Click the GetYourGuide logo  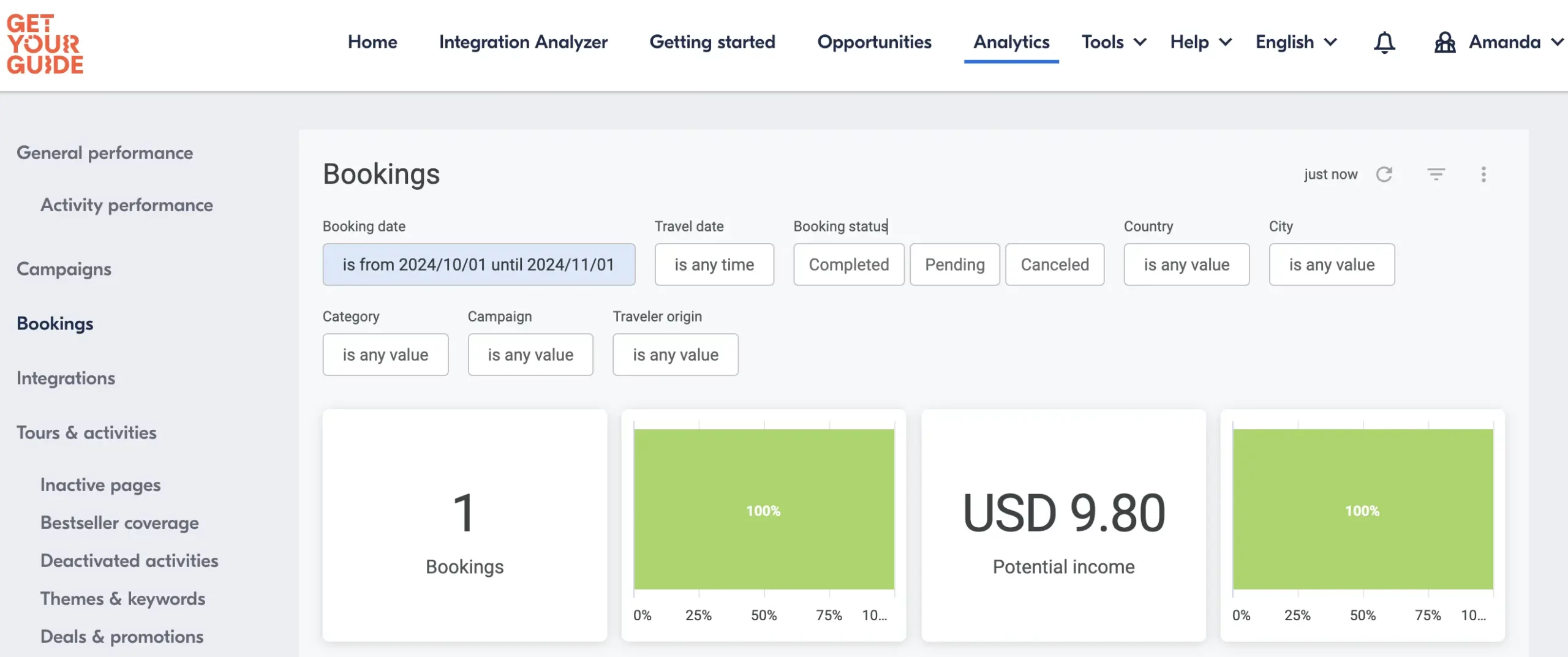click(45, 44)
